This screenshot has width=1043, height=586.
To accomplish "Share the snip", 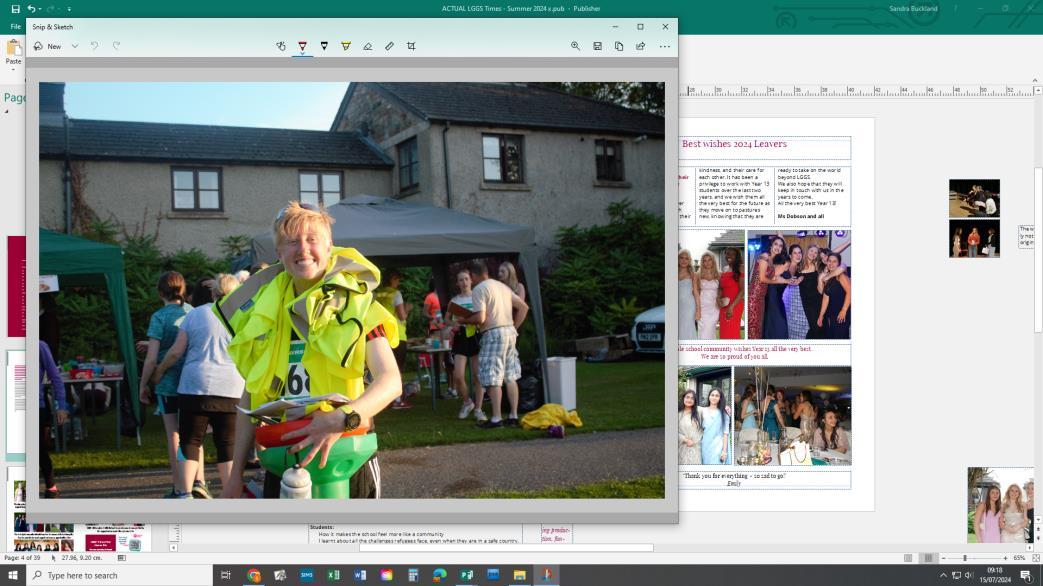I will pos(641,46).
